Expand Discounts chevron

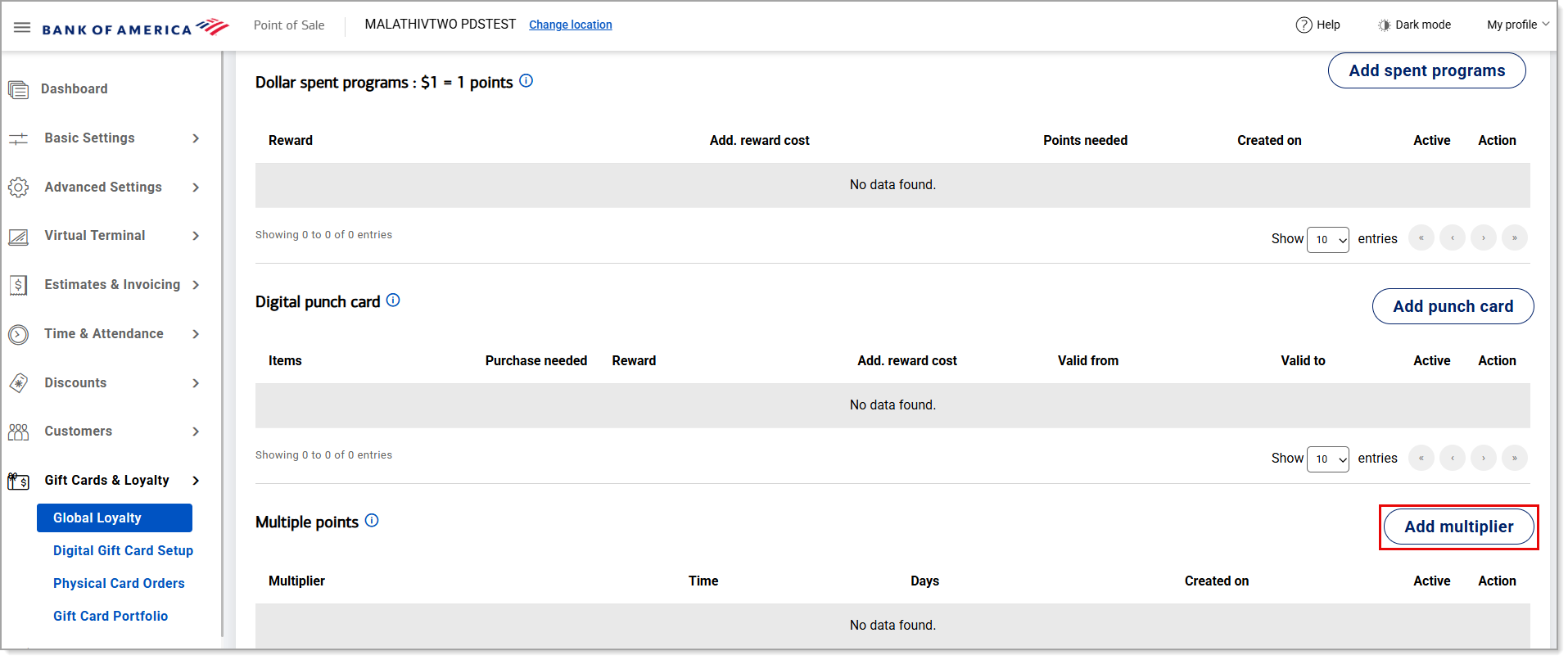pyautogui.click(x=196, y=383)
